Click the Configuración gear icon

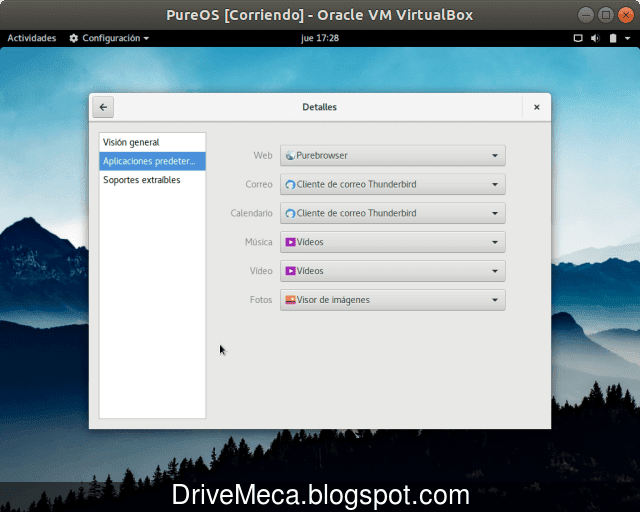pos(73,38)
